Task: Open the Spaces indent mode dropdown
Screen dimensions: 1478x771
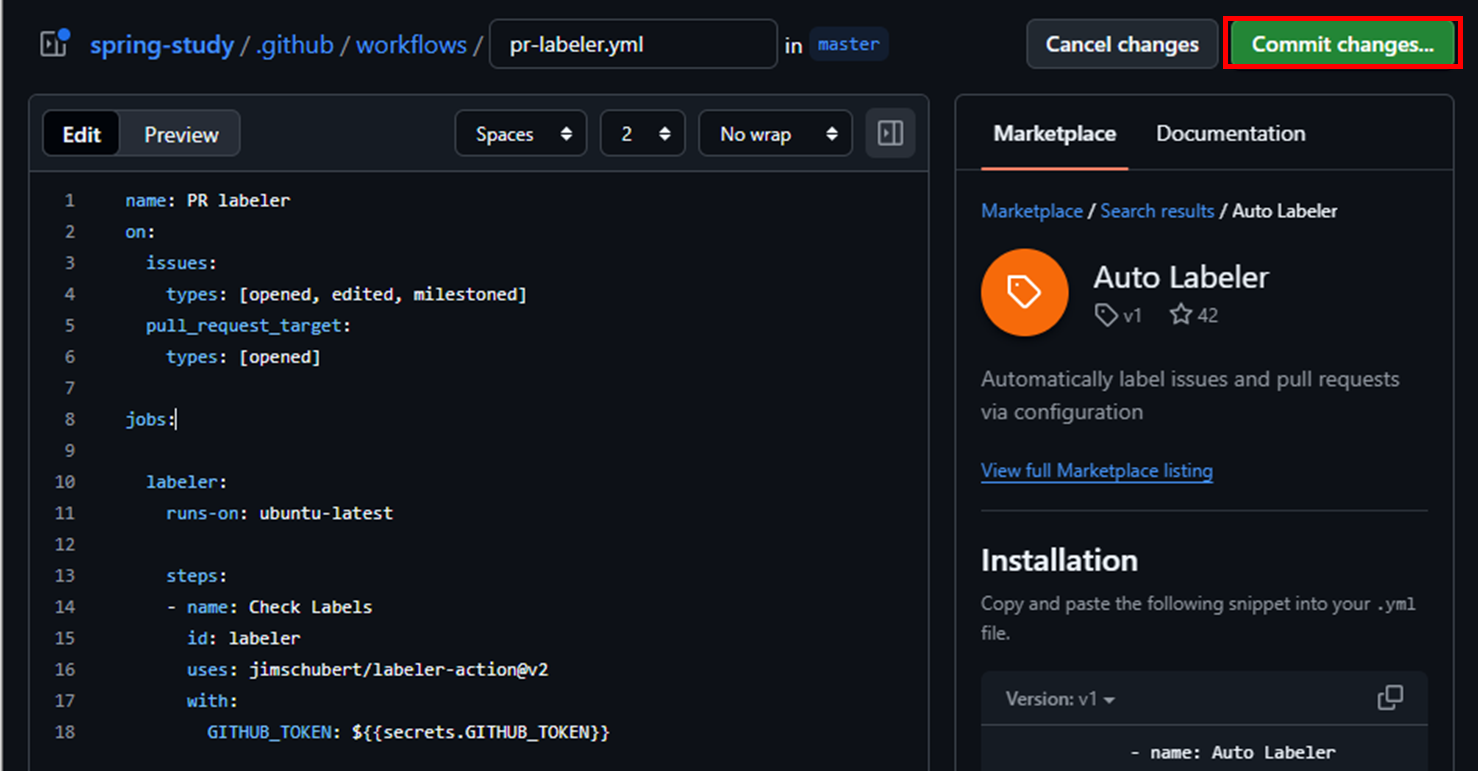Action: [523, 134]
